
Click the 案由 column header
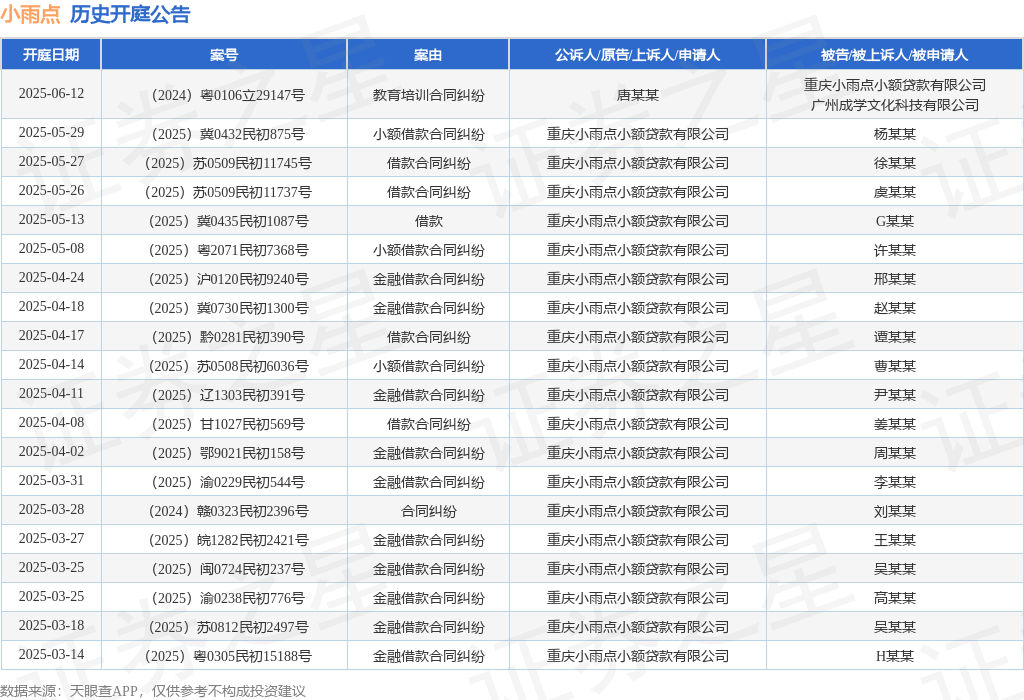pyautogui.click(x=428, y=55)
